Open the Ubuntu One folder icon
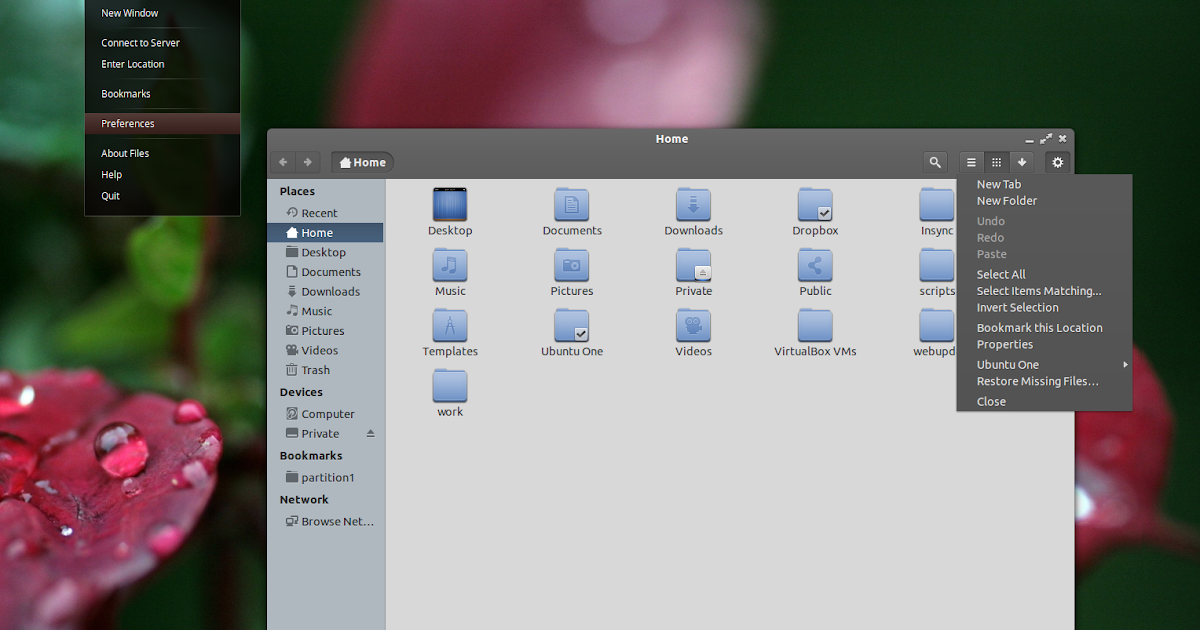The height and width of the screenshot is (630, 1200). [572, 325]
